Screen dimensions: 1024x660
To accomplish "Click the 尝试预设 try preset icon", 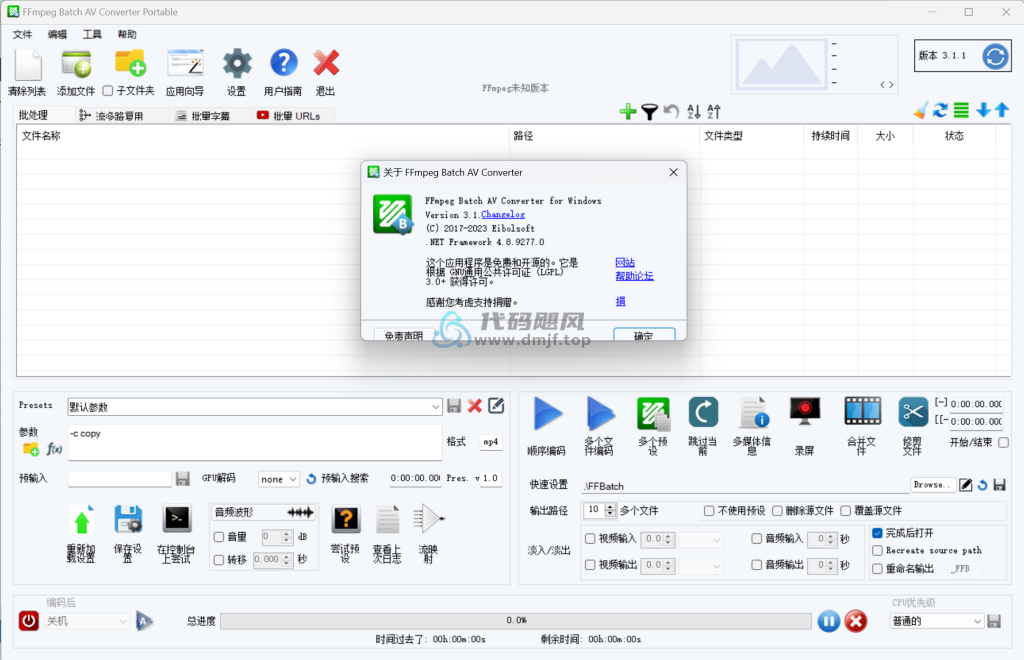I will [x=345, y=520].
